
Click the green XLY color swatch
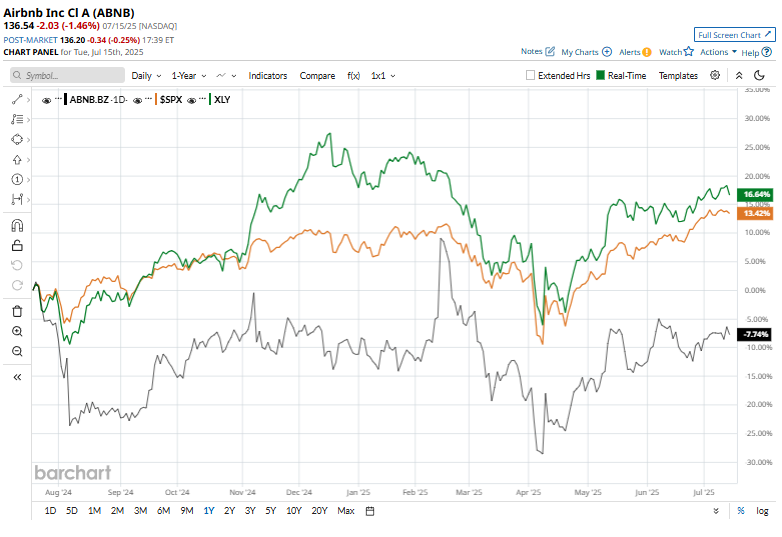pos(210,99)
